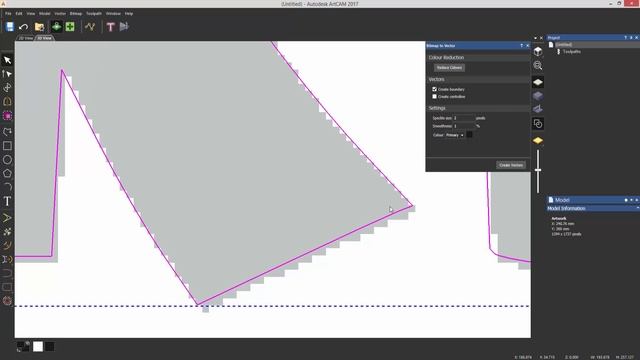The image size is (640, 360).
Task: Switch to the 2D View tab
Action: coord(26,38)
